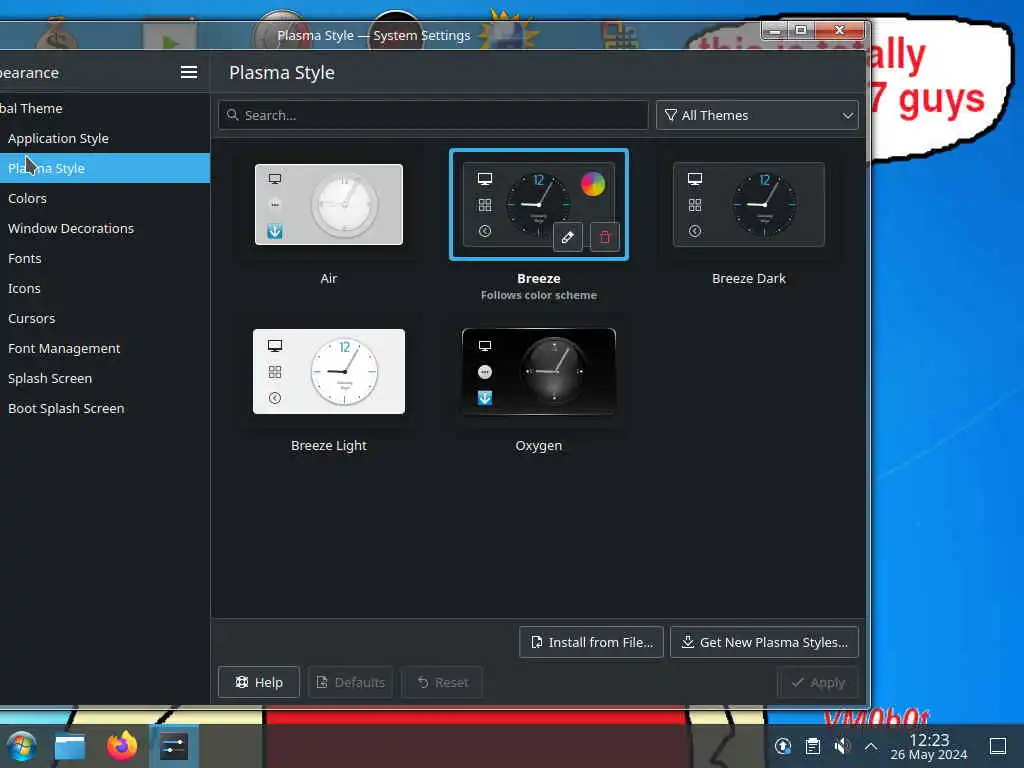Open Application Style settings page
1024x768 pixels.
(104, 138)
